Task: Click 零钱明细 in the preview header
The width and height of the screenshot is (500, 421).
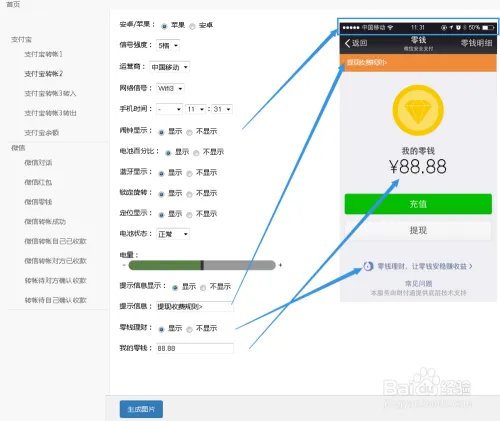Action: pos(476,43)
